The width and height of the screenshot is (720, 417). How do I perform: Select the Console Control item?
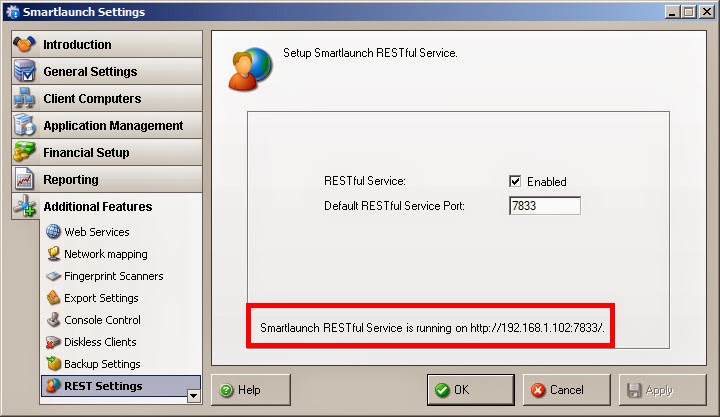point(94,320)
